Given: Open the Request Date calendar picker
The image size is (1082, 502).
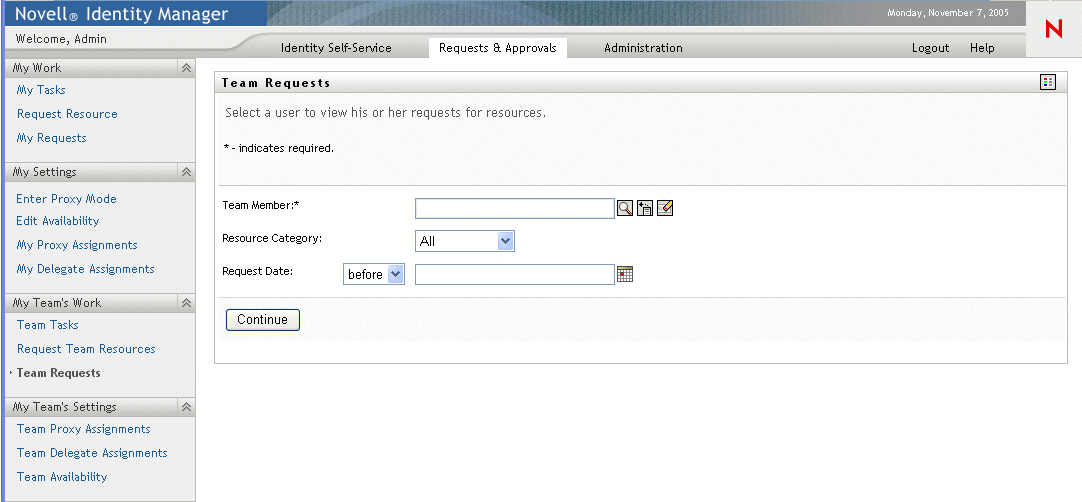Looking at the screenshot, I should tap(626, 274).
